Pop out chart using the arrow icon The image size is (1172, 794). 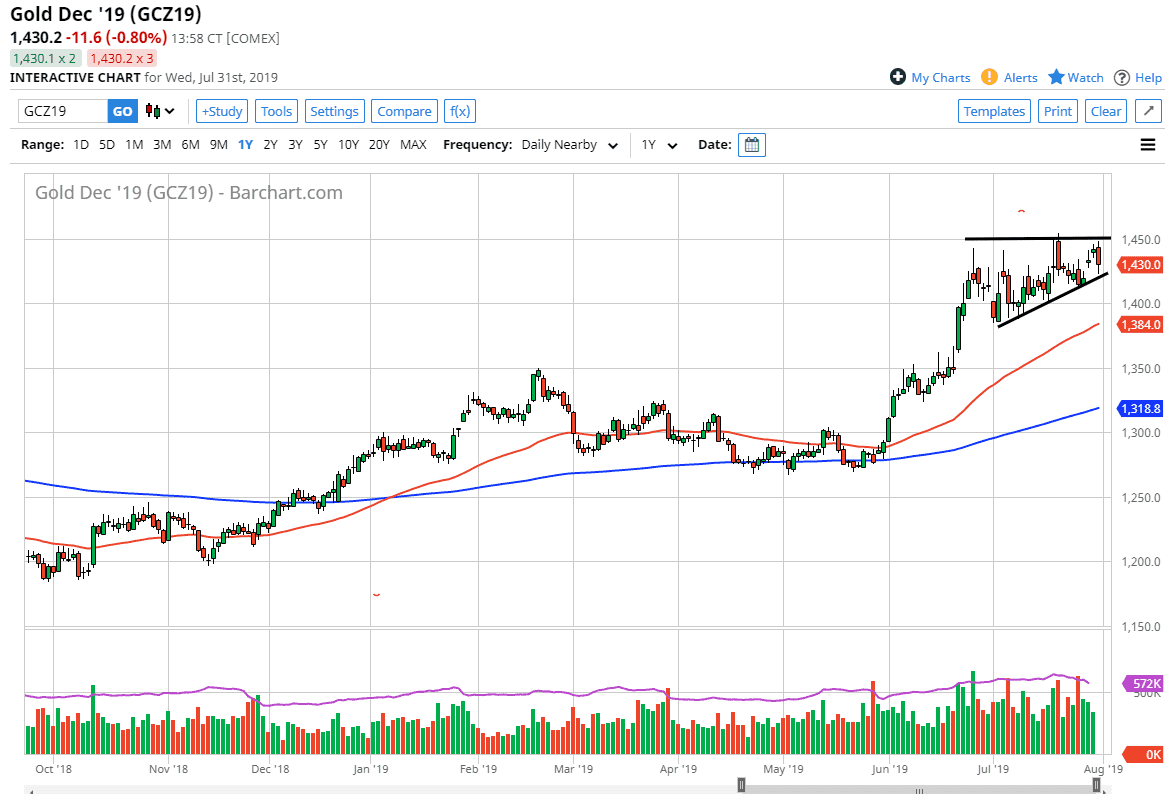(x=1148, y=111)
